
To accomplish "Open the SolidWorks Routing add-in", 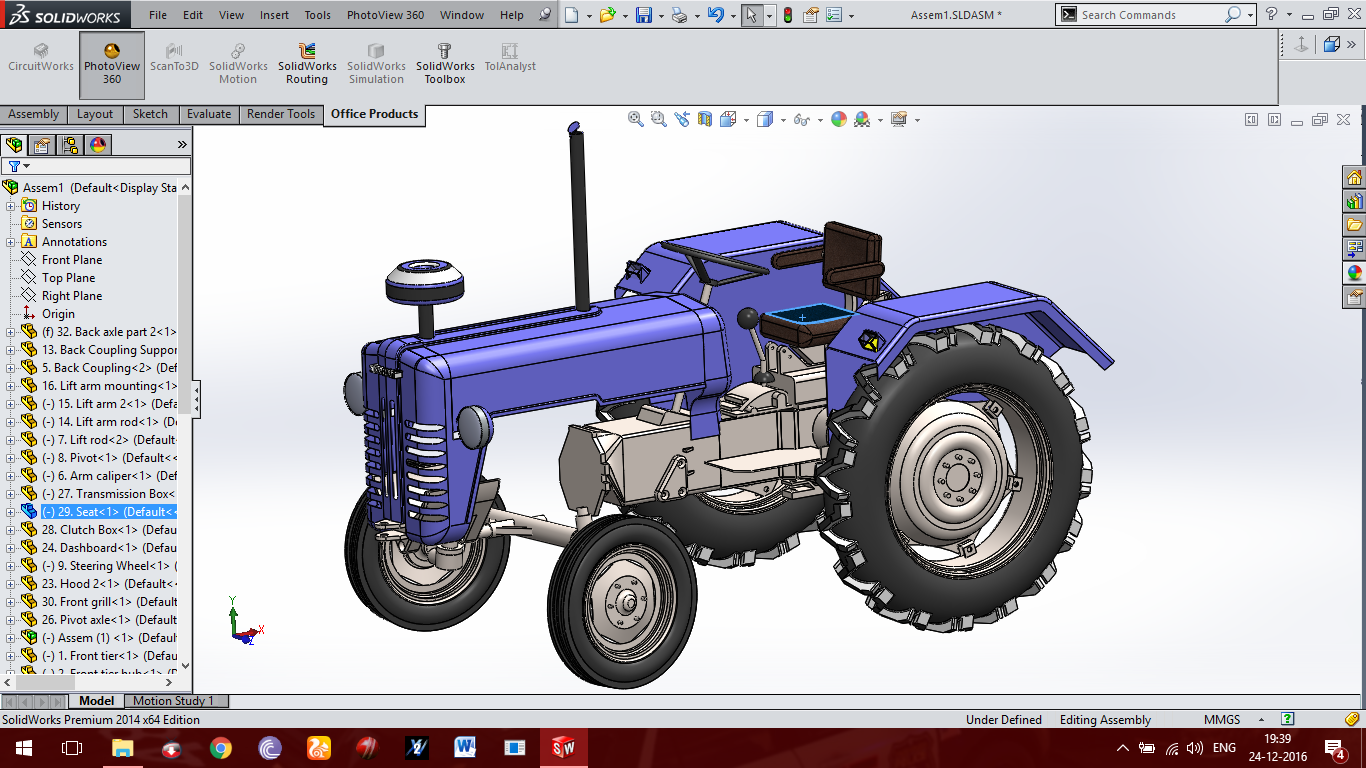I will pos(307,64).
